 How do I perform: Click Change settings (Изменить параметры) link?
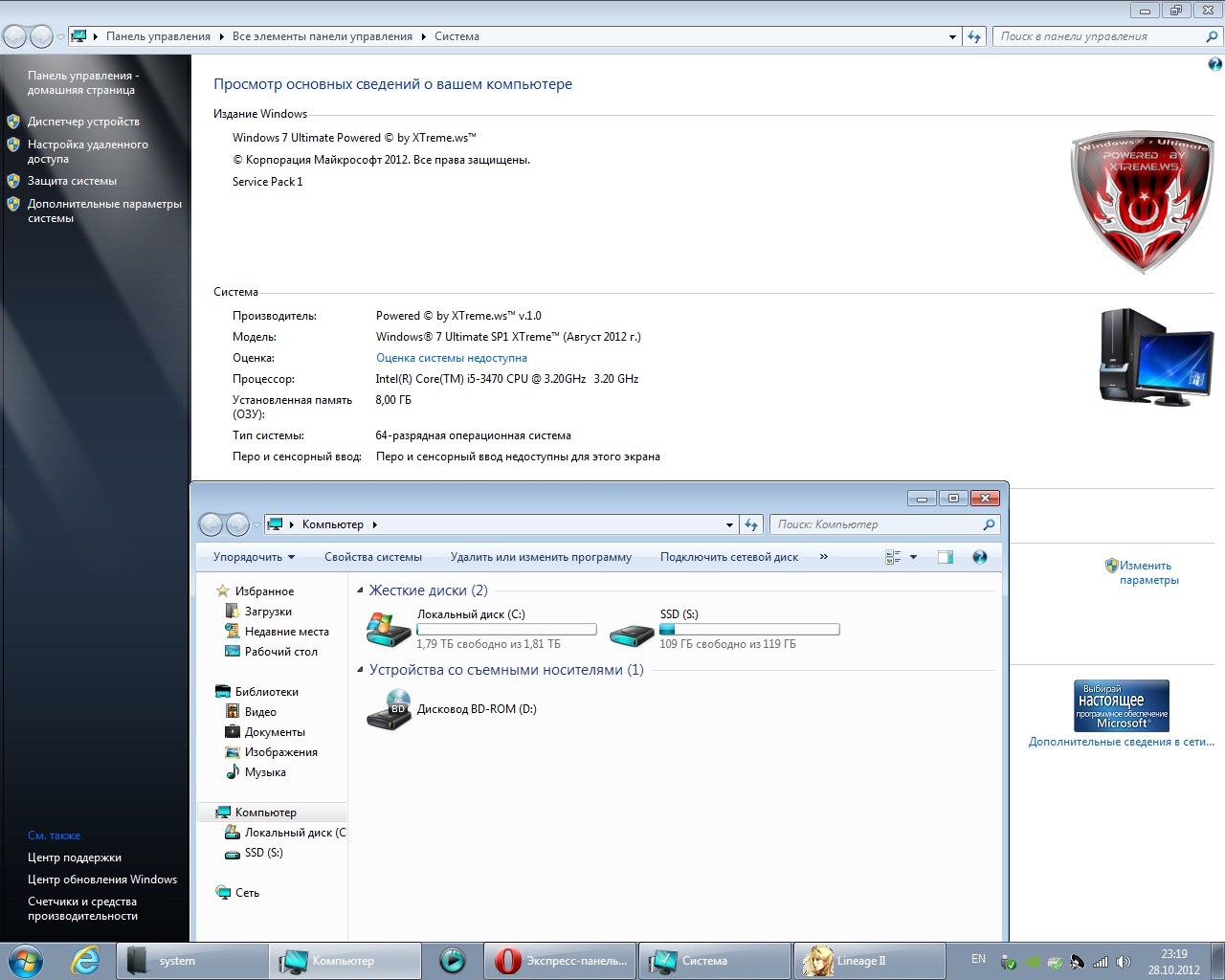coord(1148,572)
